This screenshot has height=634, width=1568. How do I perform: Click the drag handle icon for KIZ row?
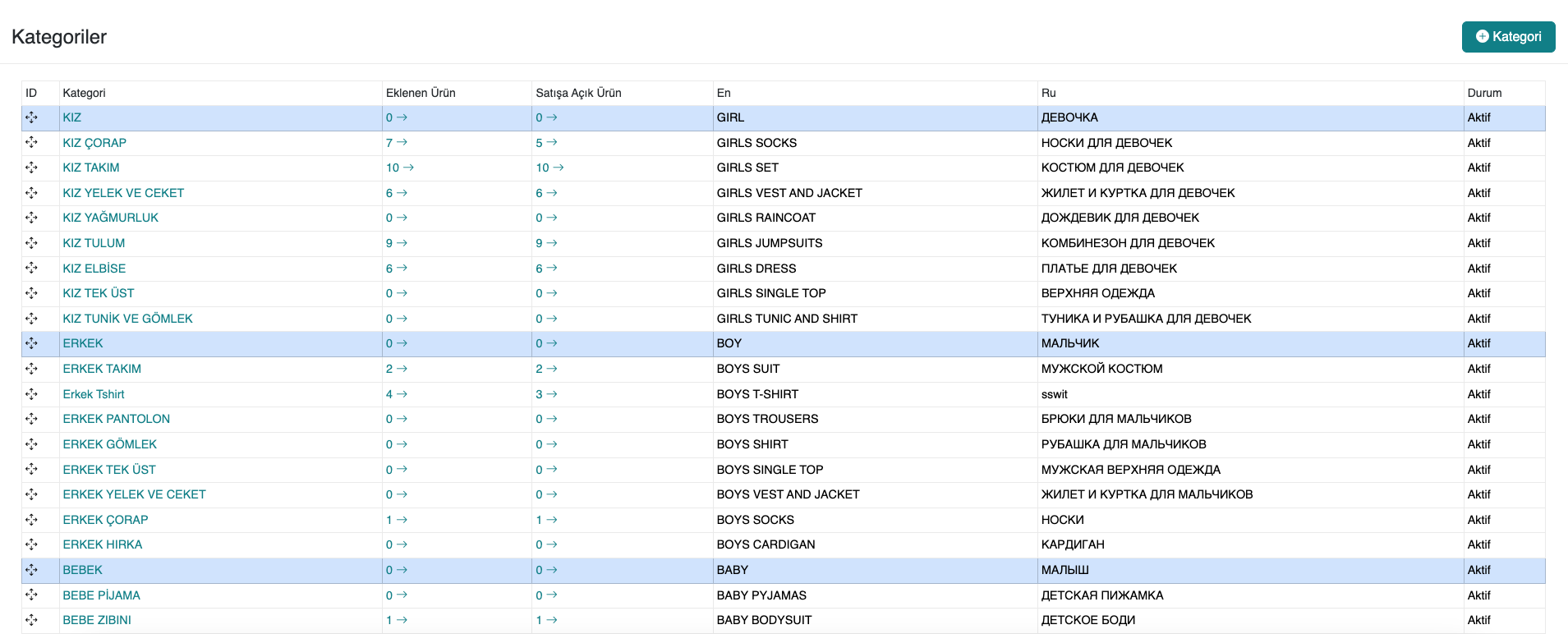tap(31, 117)
